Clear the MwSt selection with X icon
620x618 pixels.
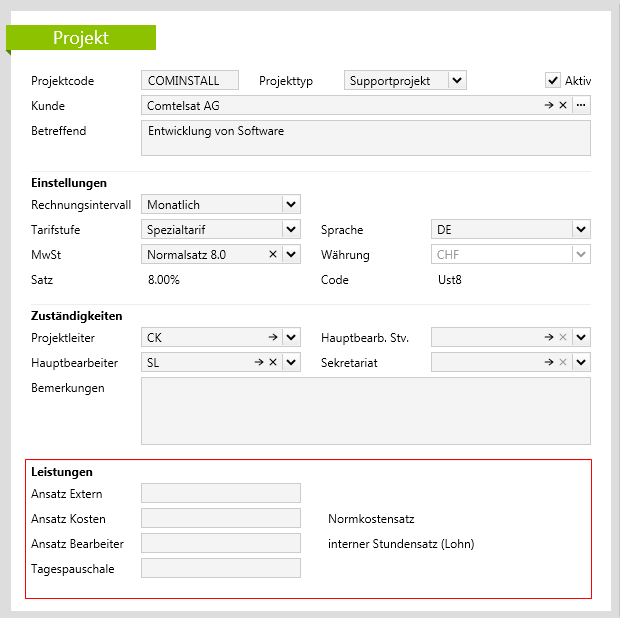pos(272,255)
